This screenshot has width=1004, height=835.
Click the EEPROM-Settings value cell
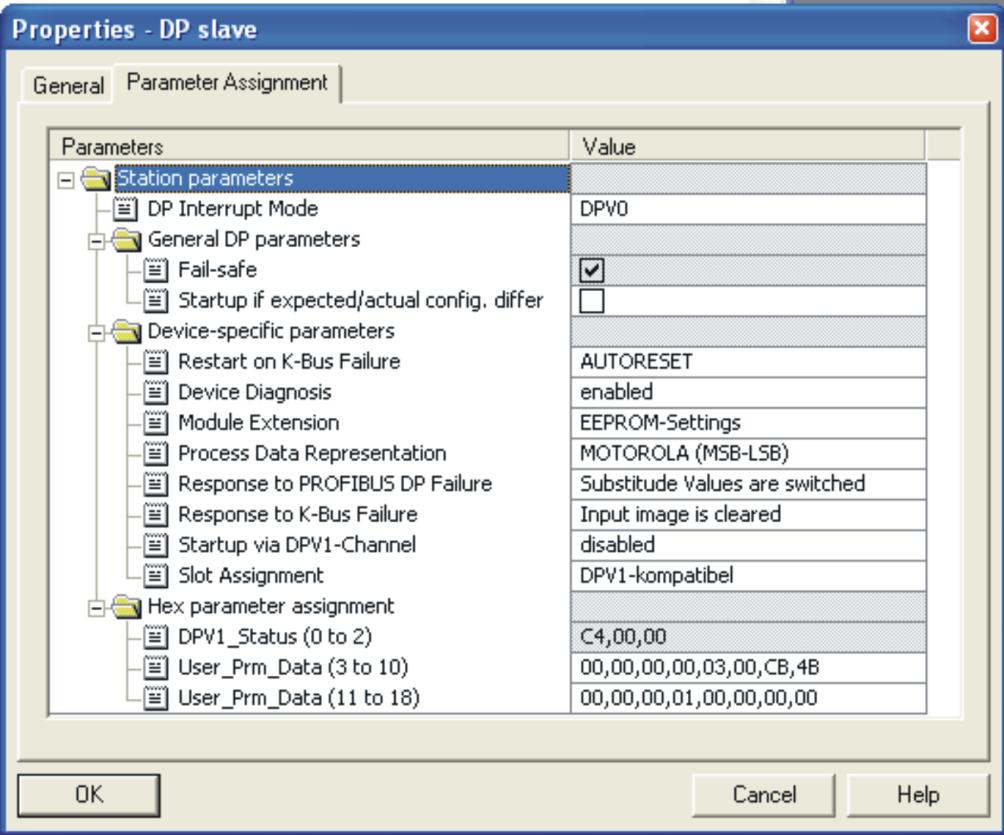[748, 423]
